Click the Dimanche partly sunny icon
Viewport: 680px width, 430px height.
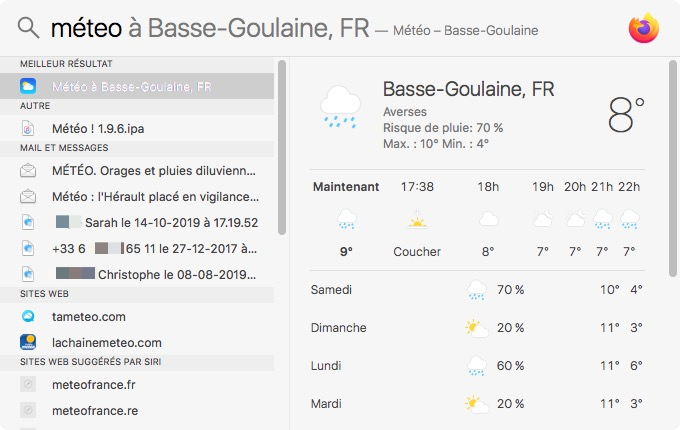click(x=476, y=328)
